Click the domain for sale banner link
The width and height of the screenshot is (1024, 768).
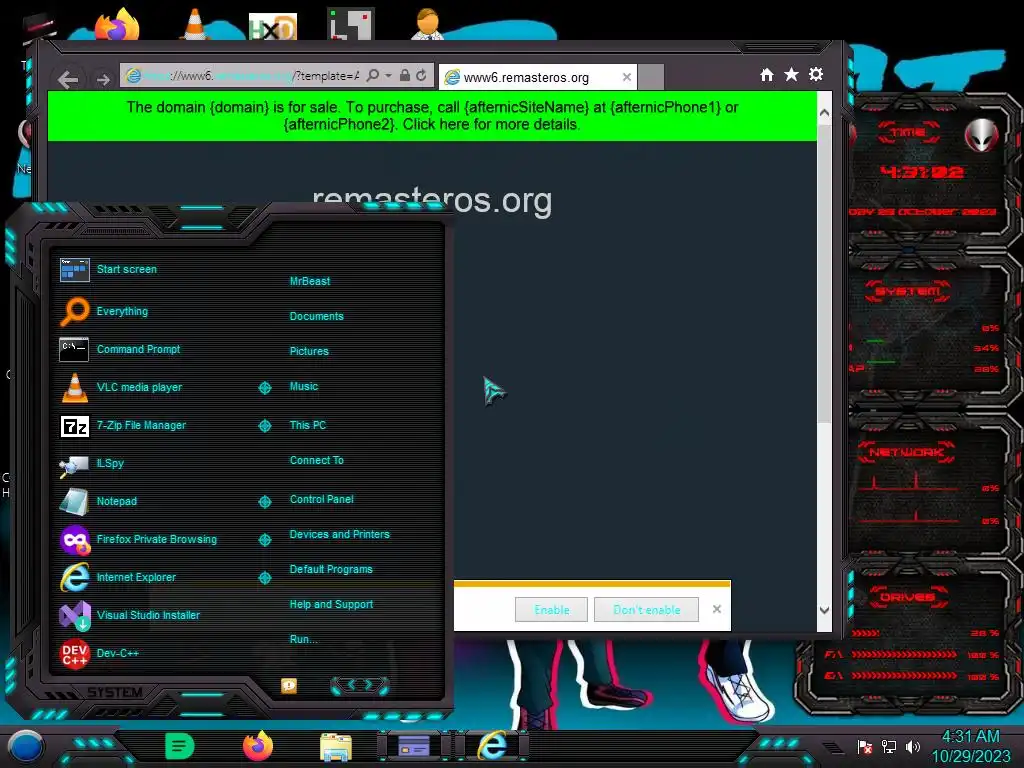coord(432,116)
